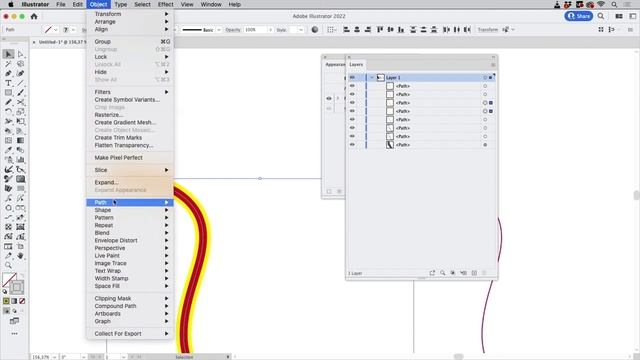Select the Eyedropper tool
The image size is (640, 360).
click(9, 150)
